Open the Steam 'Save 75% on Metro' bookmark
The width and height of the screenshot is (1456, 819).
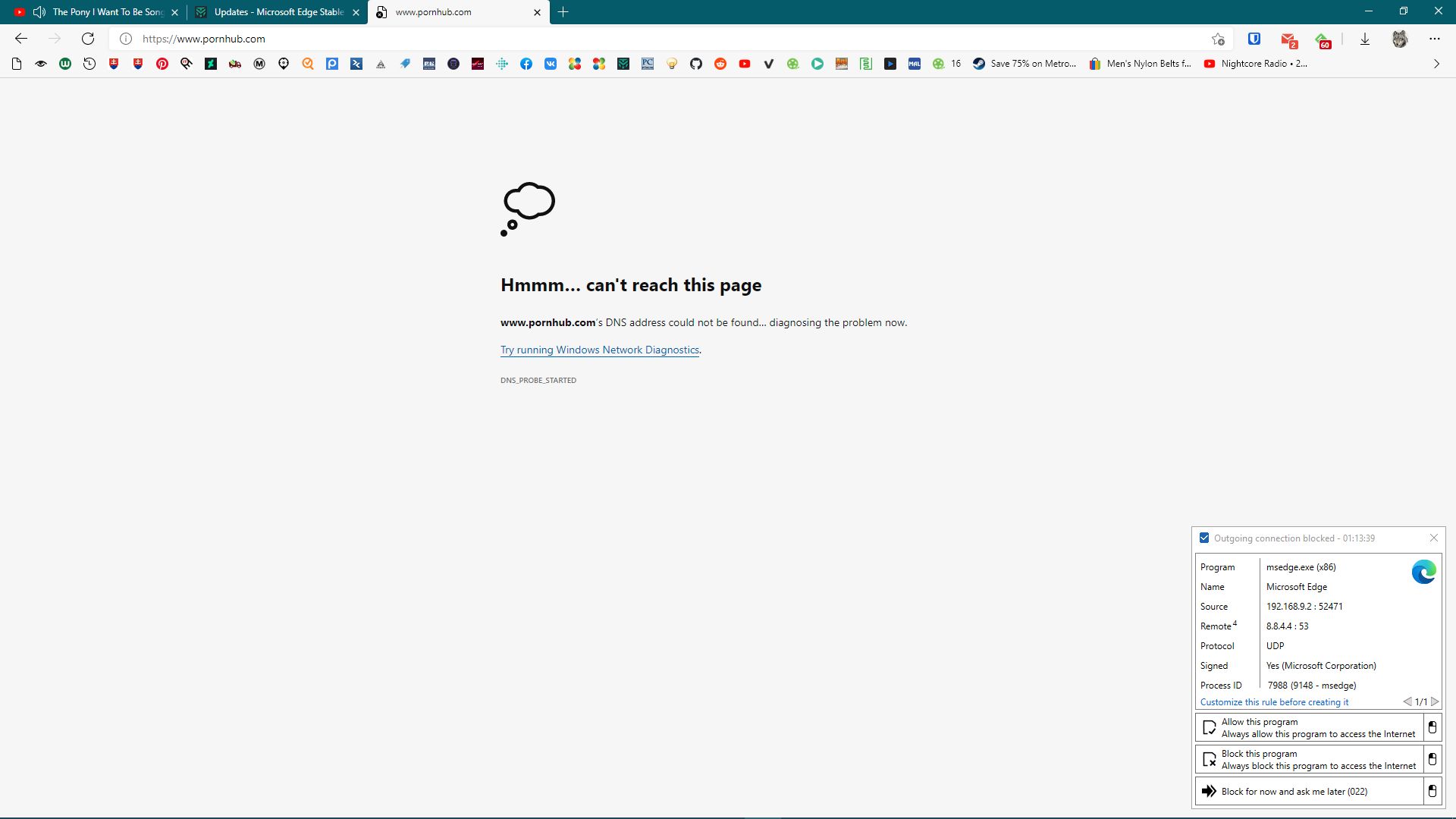[1025, 64]
